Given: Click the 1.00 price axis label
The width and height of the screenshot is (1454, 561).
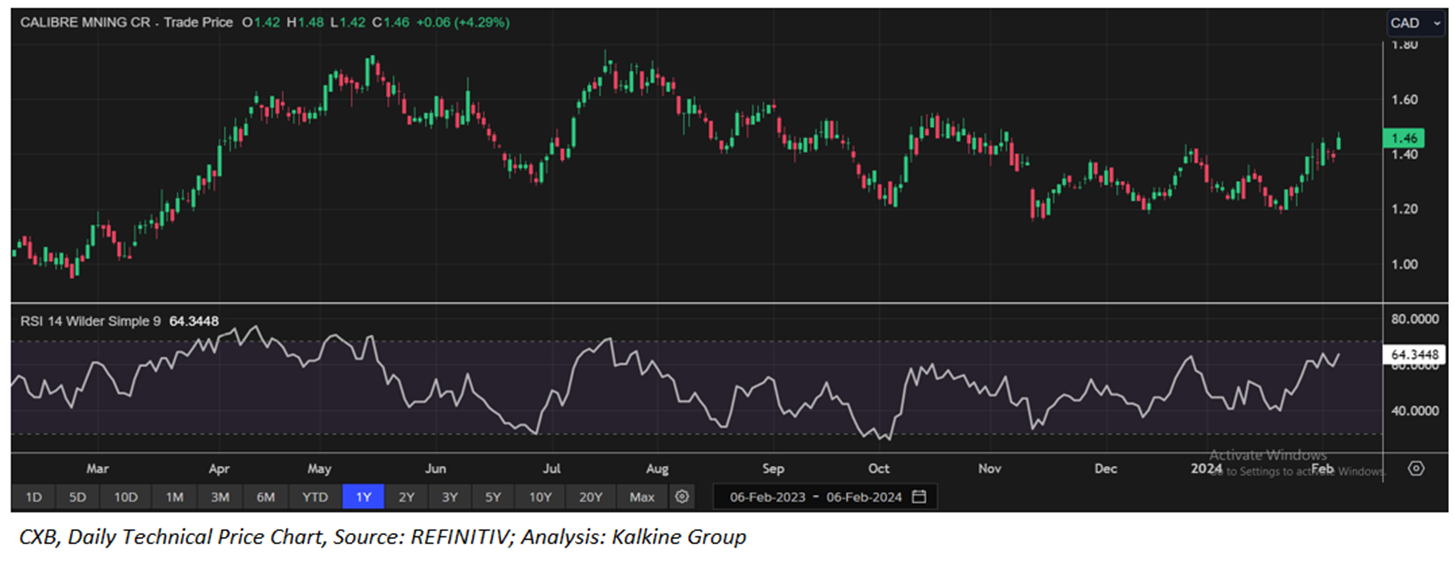Looking at the screenshot, I should [x=1404, y=263].
